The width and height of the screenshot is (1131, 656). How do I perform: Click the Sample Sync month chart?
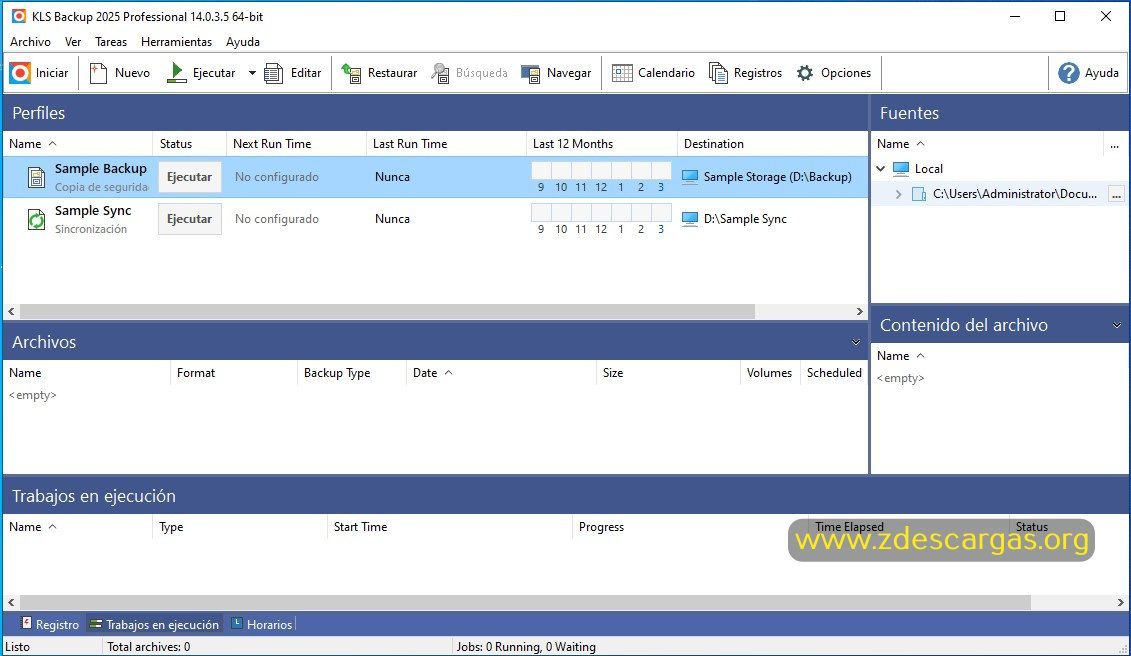(601, 219)
